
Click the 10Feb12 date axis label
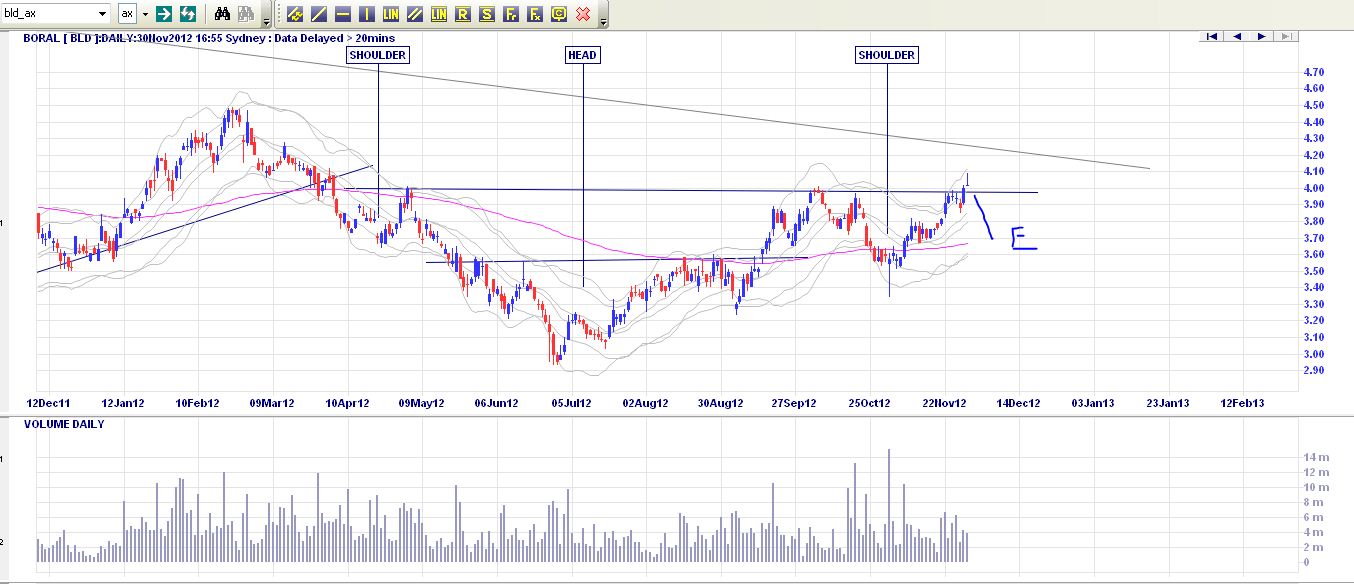[x=196, y=403]
